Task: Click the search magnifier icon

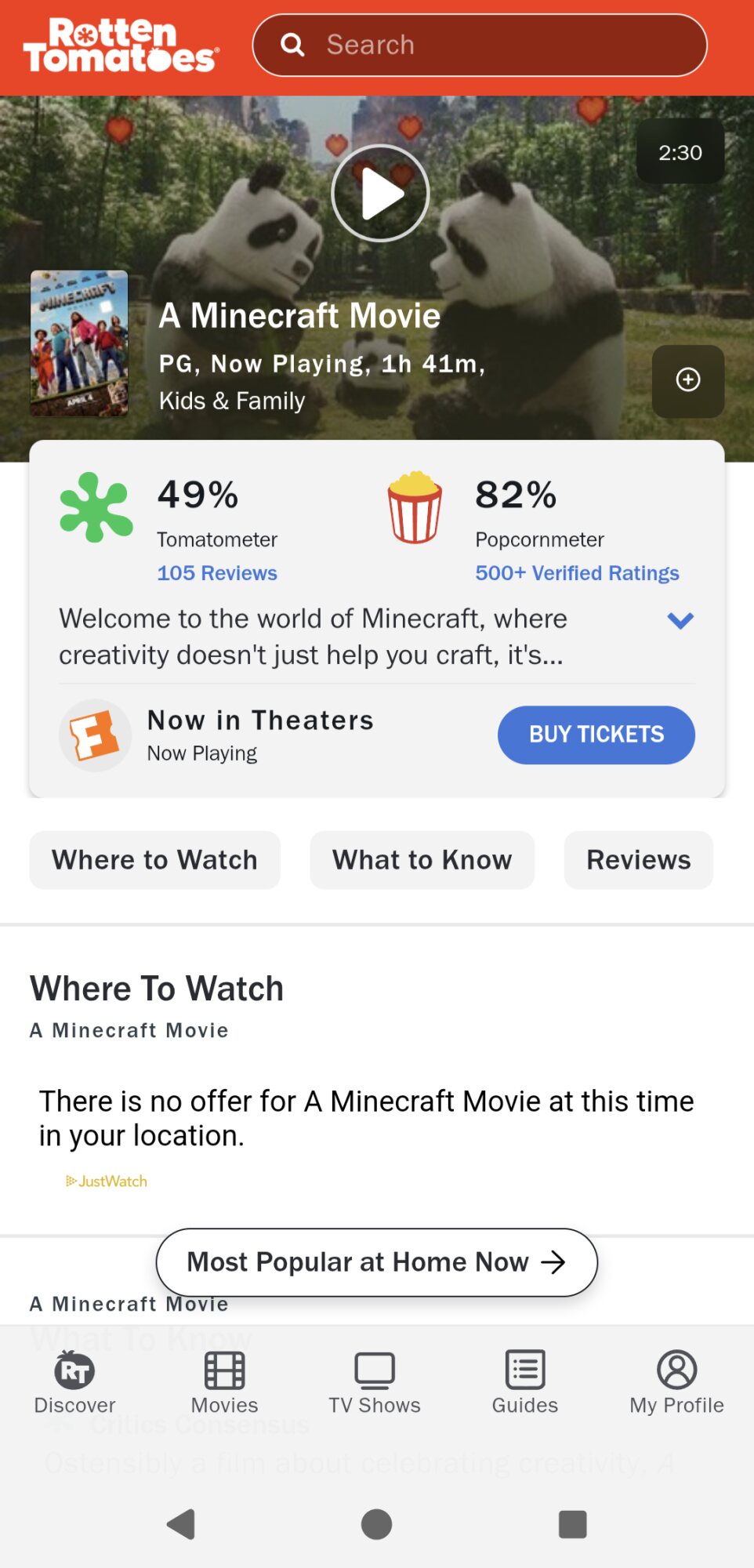Action: pyautogui.click(x=292, y=45)
